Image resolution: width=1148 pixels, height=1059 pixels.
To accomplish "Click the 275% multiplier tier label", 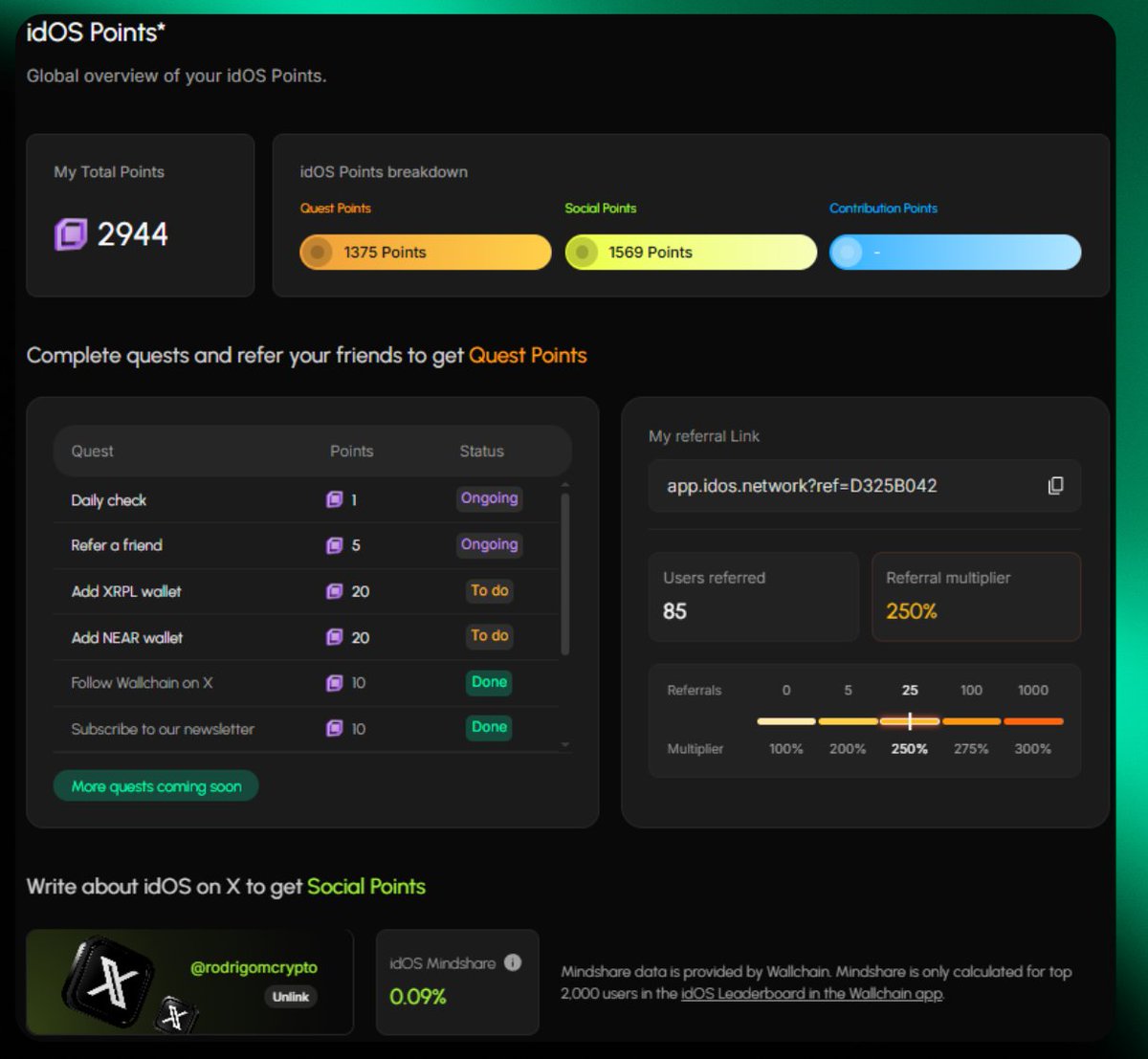I will pos(971,749).
